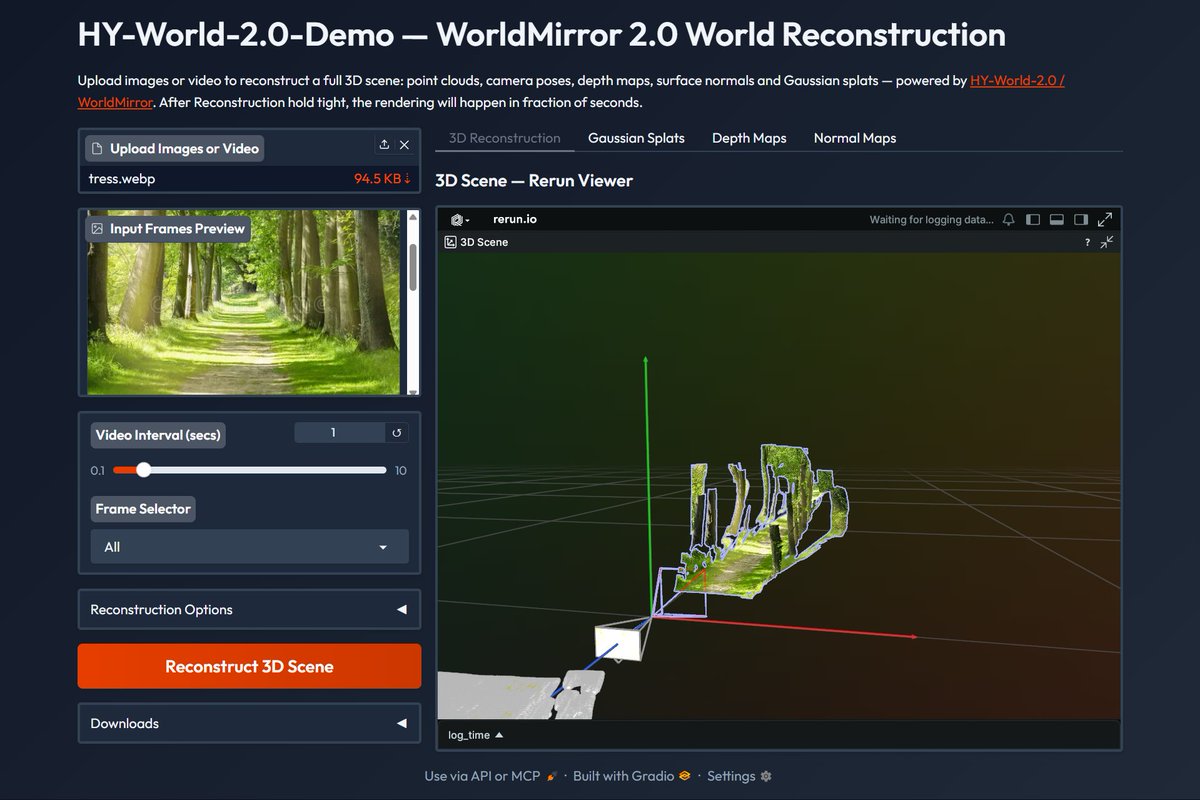Screen dimensions: 1200x800
Task: Switch to the 3D Reconstruction tab
Action: tap(505, 138)
